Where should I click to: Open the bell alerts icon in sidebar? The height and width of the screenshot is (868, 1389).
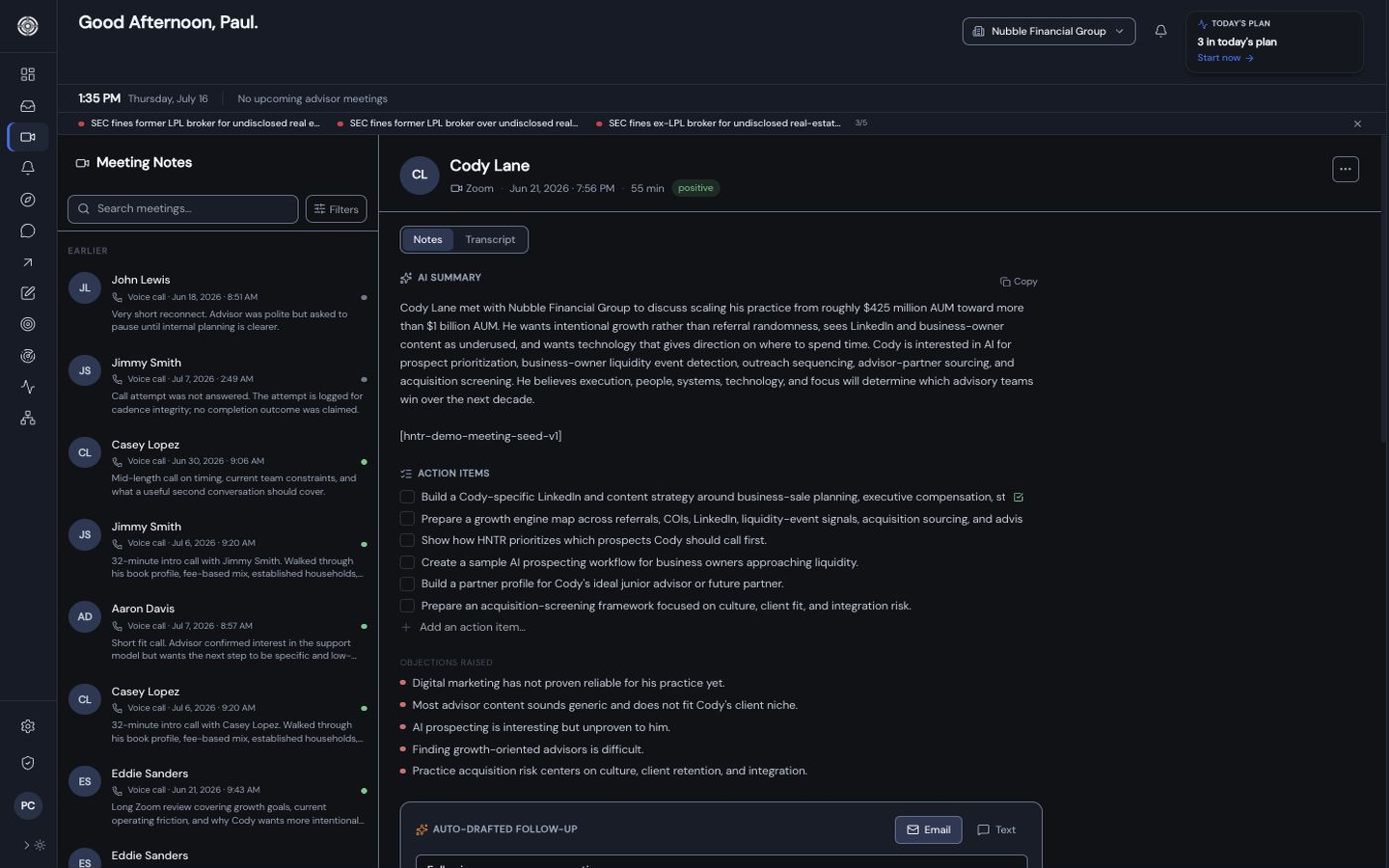[28, 168]
